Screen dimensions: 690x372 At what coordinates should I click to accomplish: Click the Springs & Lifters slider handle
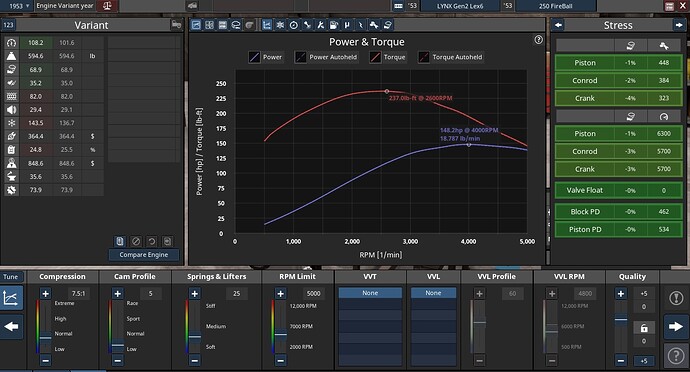pyautogui.click(x=195, y=337)
